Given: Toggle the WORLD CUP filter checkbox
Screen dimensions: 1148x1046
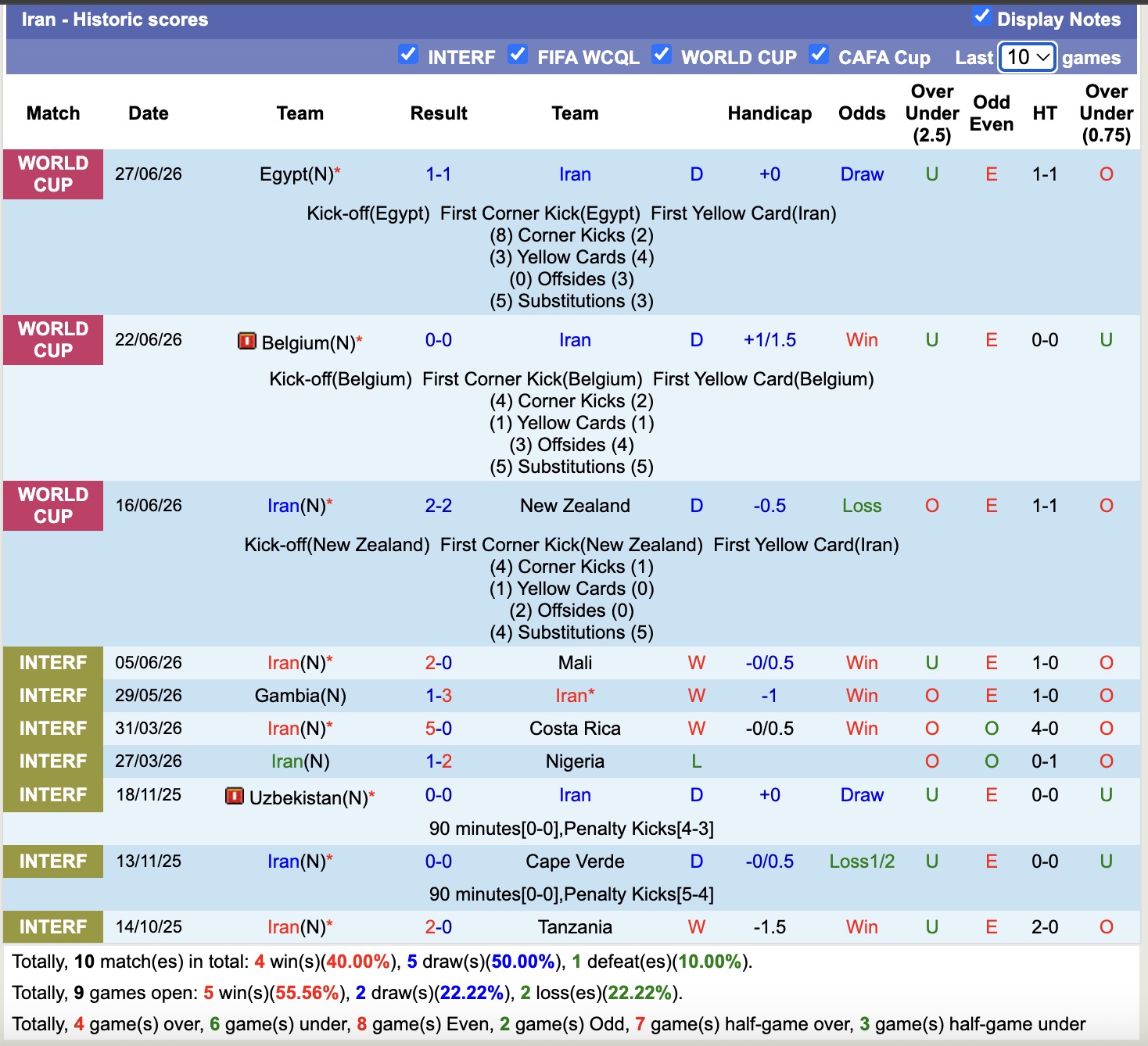Looking at the screenshot, I should coord(662,54).
